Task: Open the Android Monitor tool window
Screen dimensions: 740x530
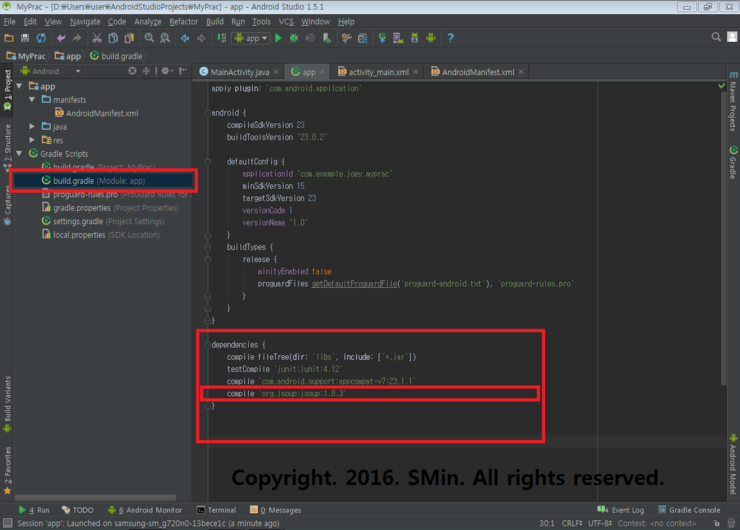Action: tap(145, 510)
